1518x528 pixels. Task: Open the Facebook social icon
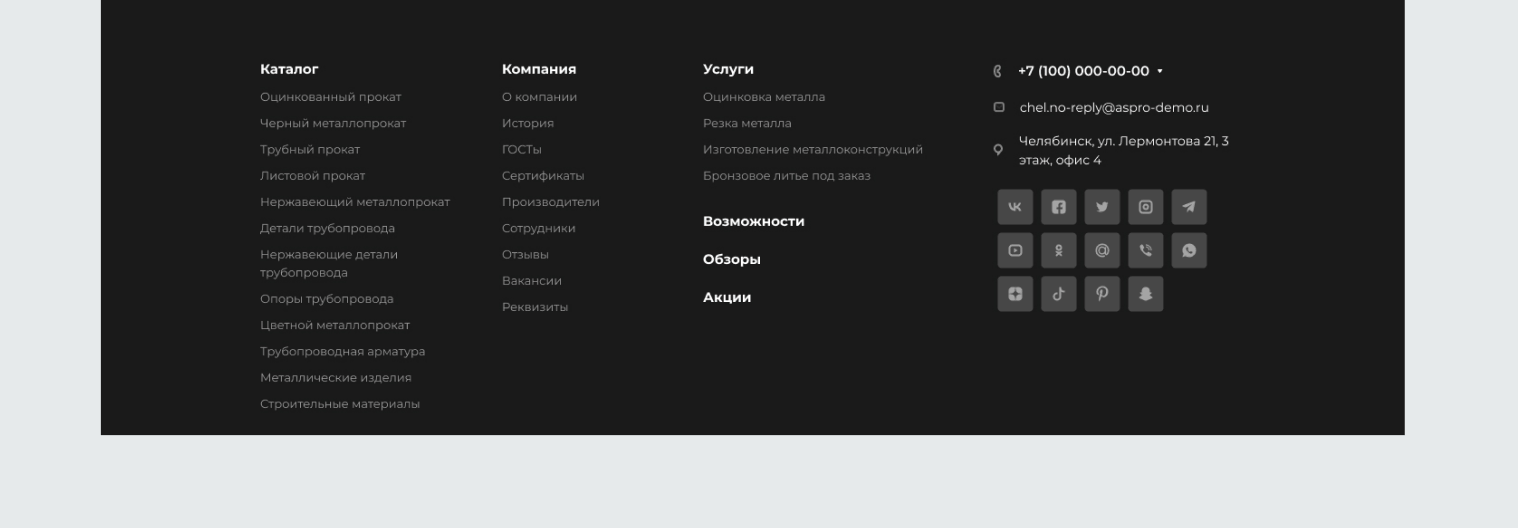point(1059,207)
